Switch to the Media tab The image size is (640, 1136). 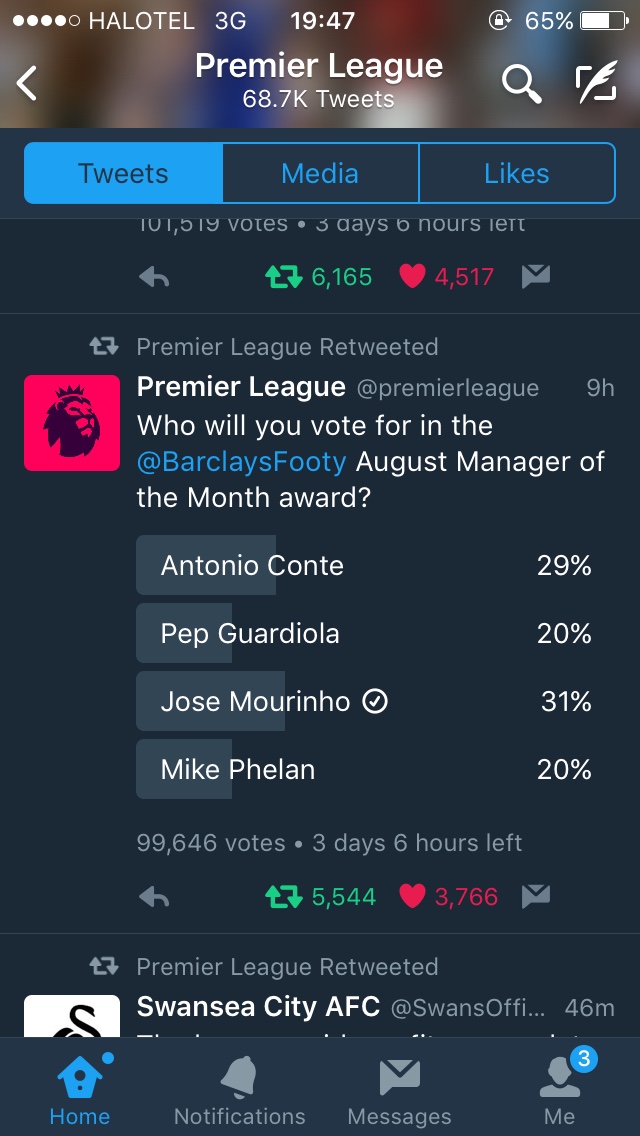click(320, 173)
